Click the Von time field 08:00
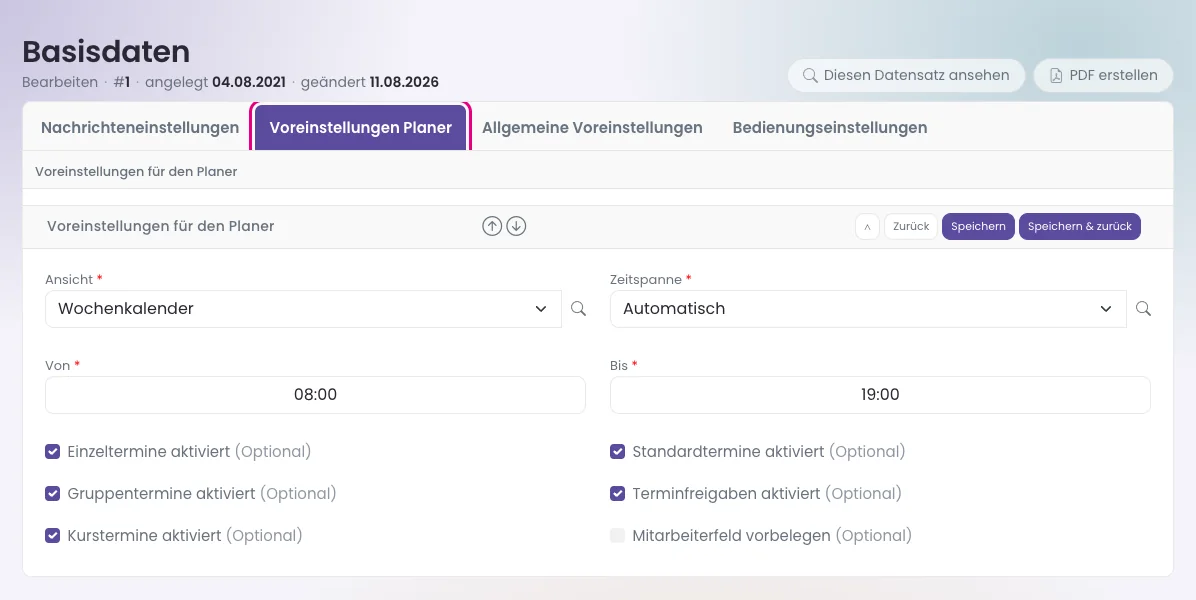 315,395
